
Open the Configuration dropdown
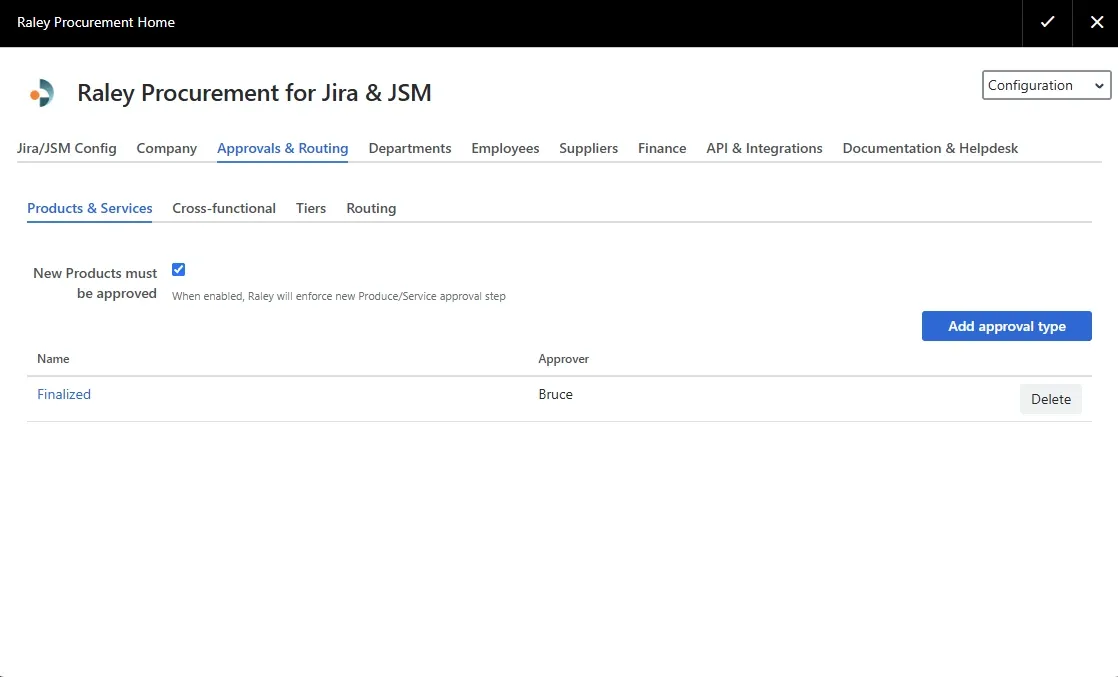coord(1046,85)
